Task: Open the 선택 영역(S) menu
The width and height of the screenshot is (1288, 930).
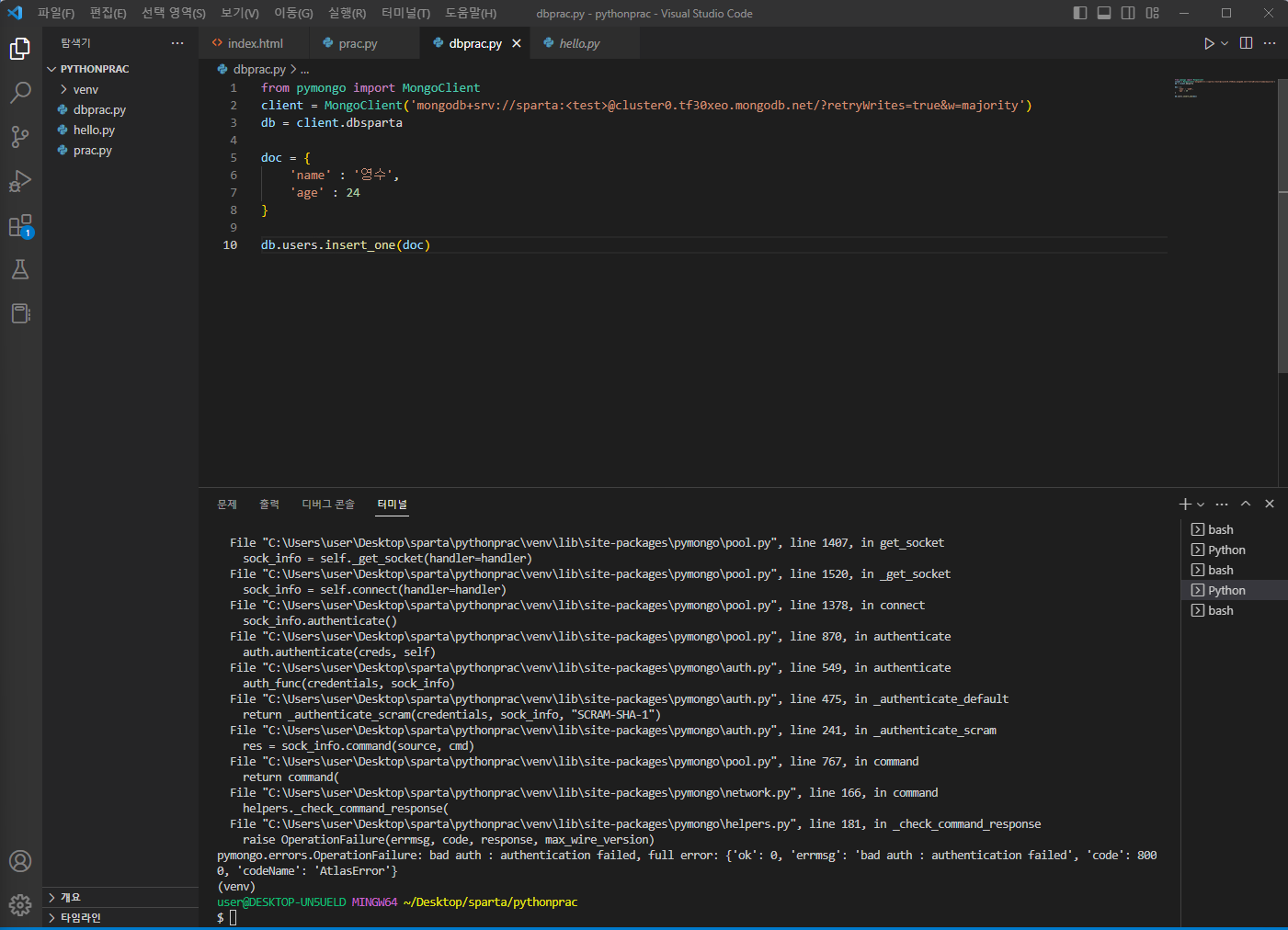Action: coord(174,13)
